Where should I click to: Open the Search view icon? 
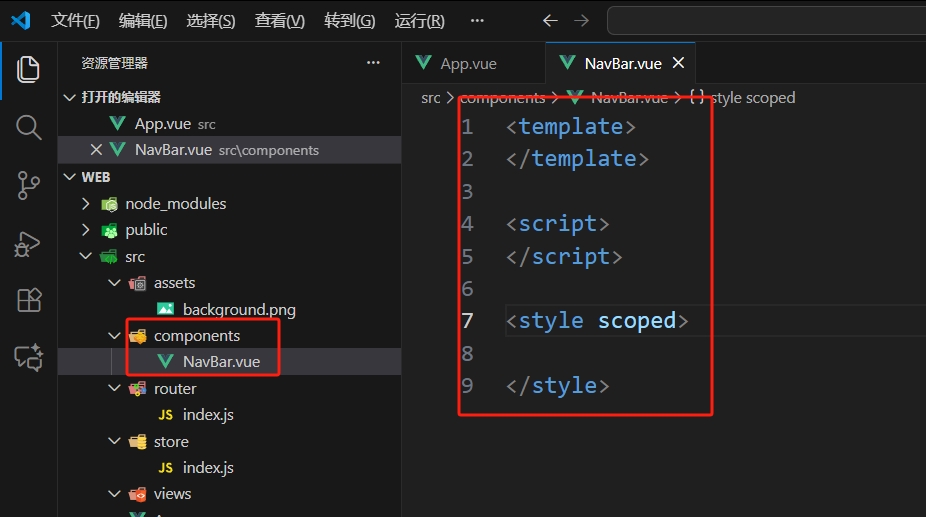click(x=28, y=127)
